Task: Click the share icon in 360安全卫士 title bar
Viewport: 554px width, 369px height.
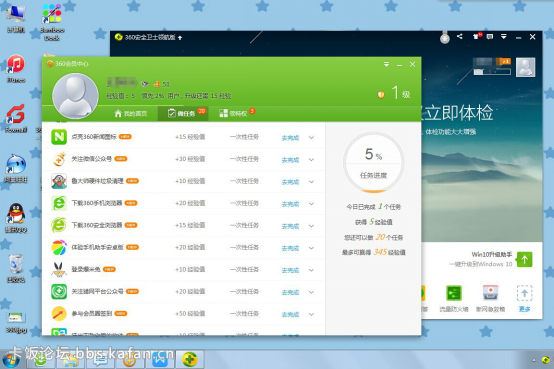Action: (x=459, y=36)
